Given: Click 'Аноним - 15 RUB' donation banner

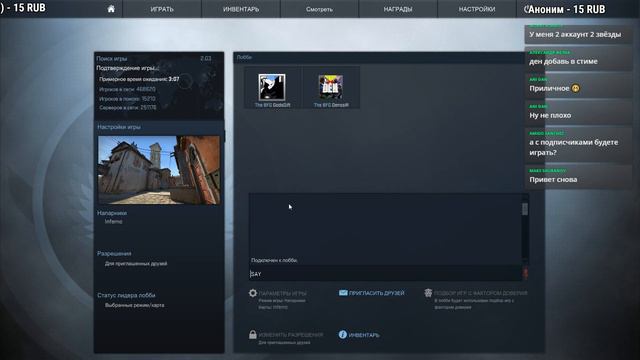Looking at the screenshot, I should point(567,9).
